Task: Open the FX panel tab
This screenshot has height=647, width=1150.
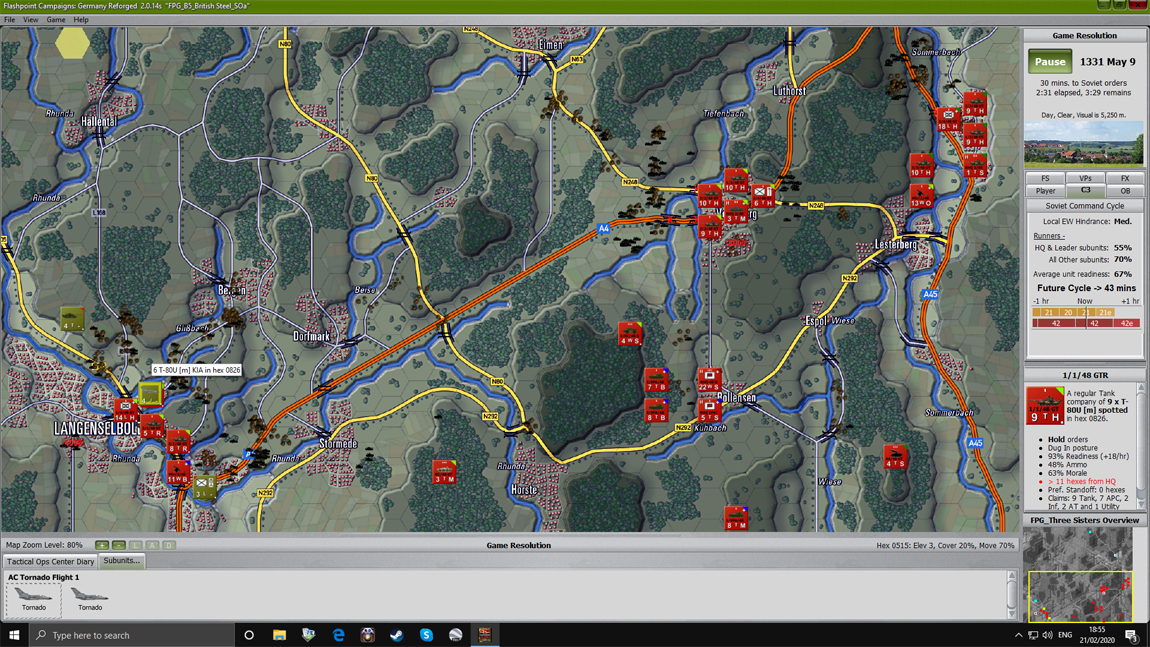Action: (1124, 178)
